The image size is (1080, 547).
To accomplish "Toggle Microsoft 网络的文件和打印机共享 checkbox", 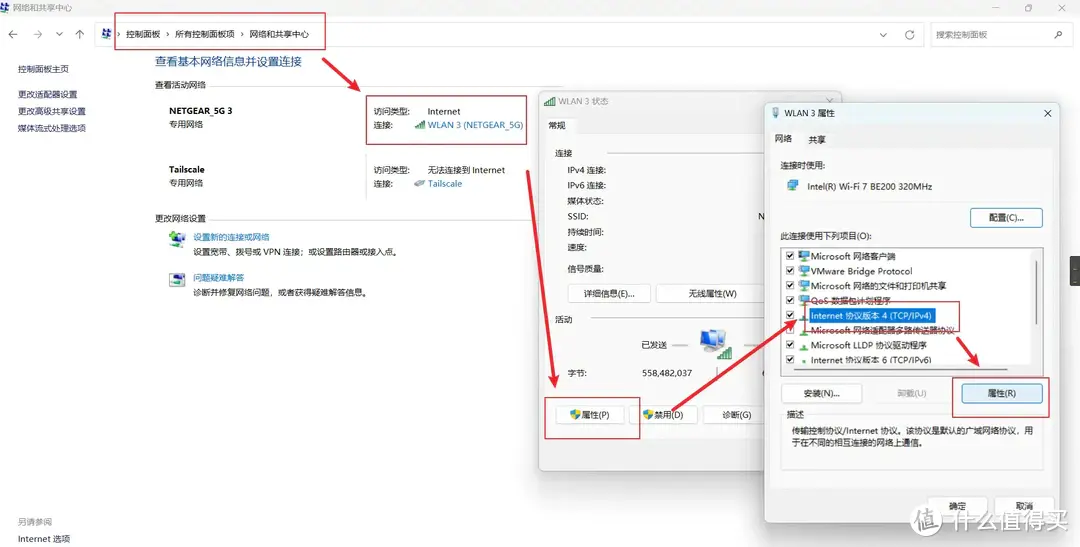I will [x=790, y=285].
